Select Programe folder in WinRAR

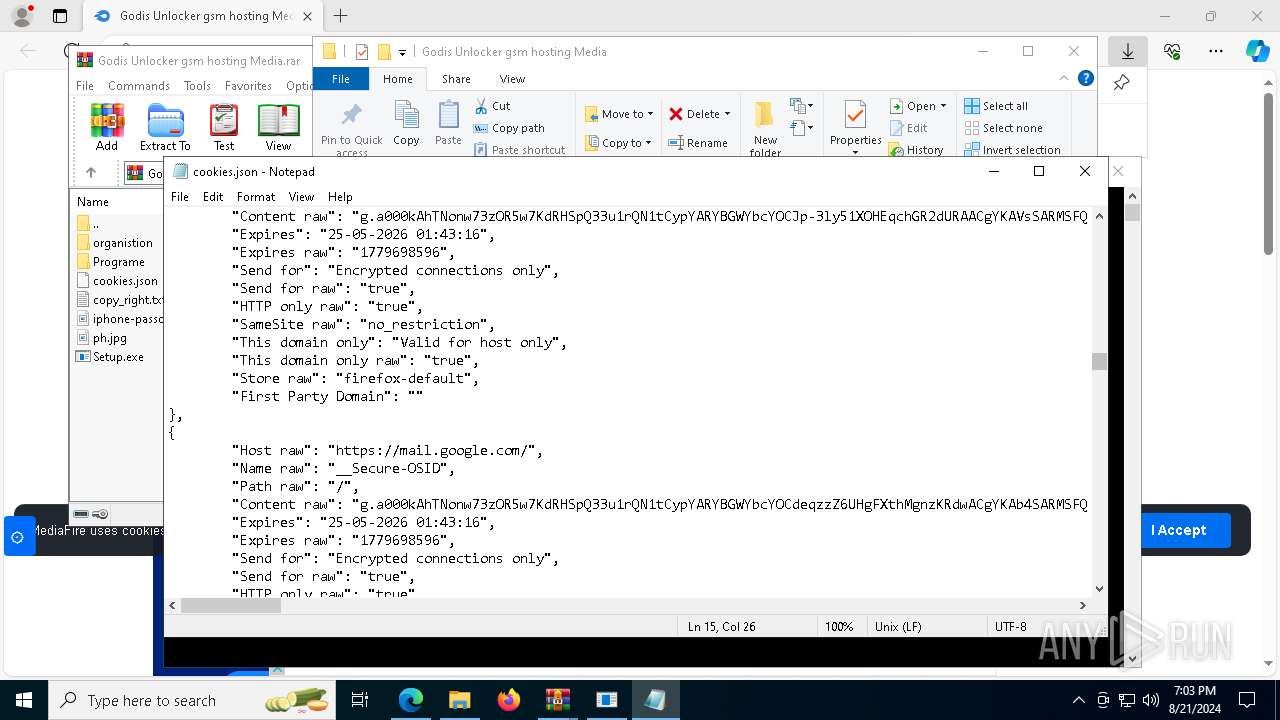pos(112,262)
